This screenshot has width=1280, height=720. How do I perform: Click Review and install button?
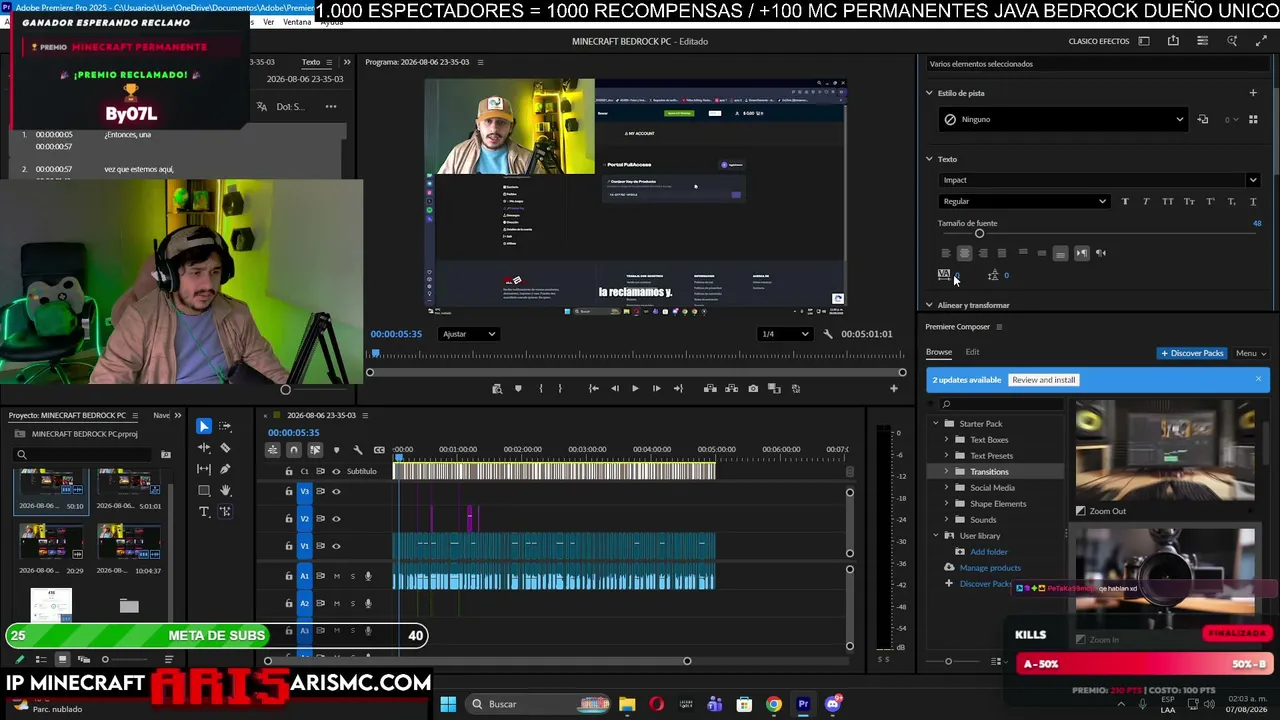coord(1043,380)
